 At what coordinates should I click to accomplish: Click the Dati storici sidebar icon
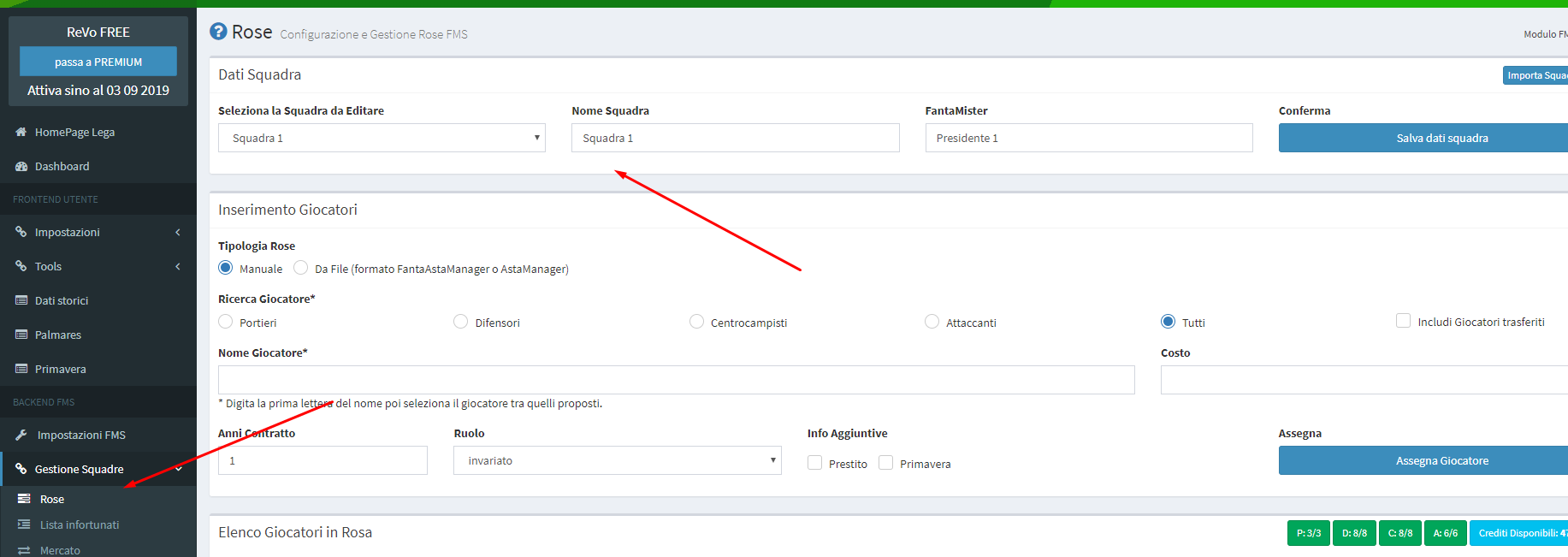[21, 300]
